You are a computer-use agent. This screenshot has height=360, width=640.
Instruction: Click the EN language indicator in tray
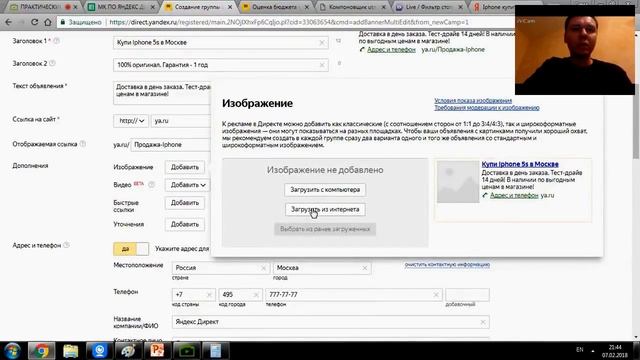coord(580,350)
